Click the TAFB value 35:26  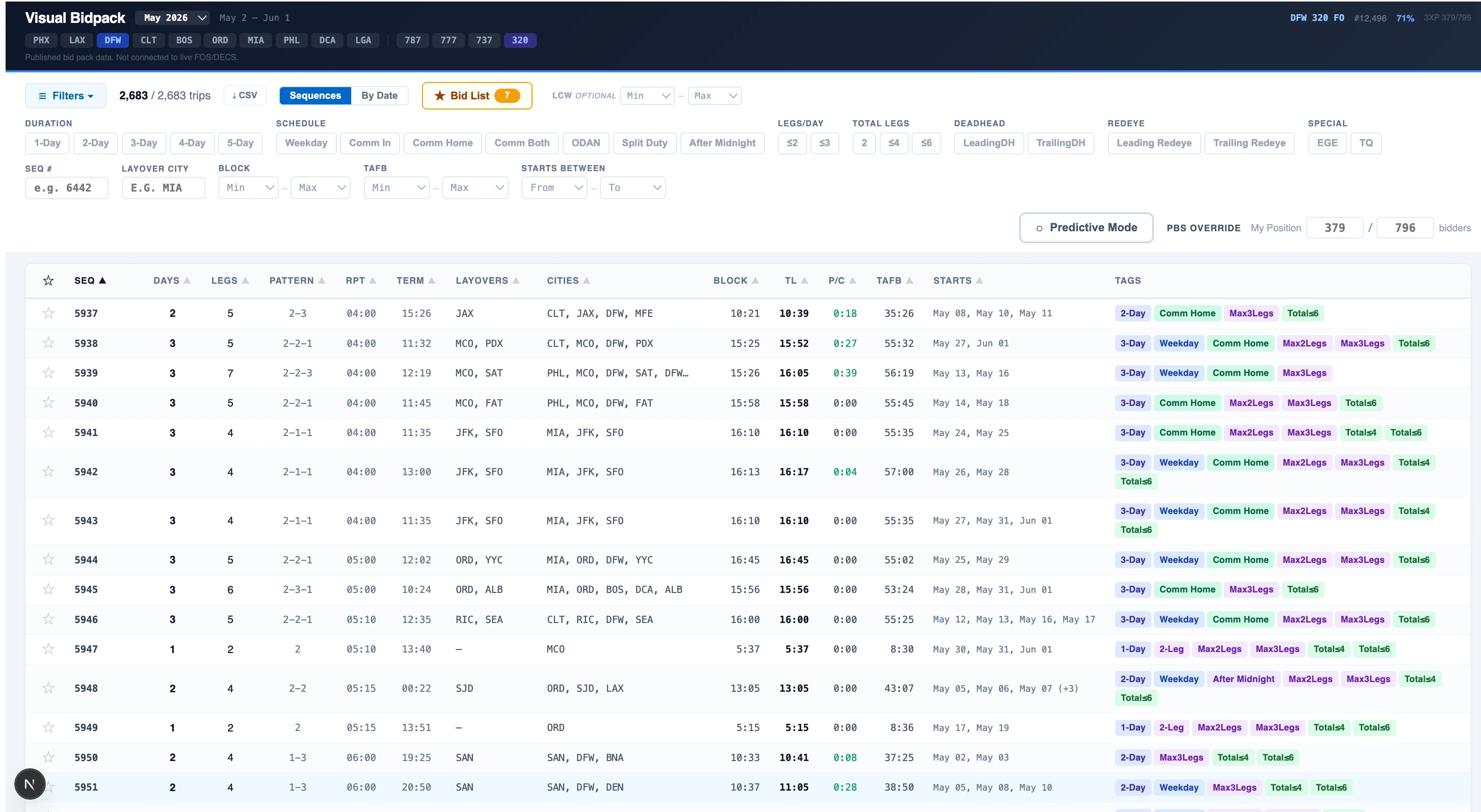(899, 313)
